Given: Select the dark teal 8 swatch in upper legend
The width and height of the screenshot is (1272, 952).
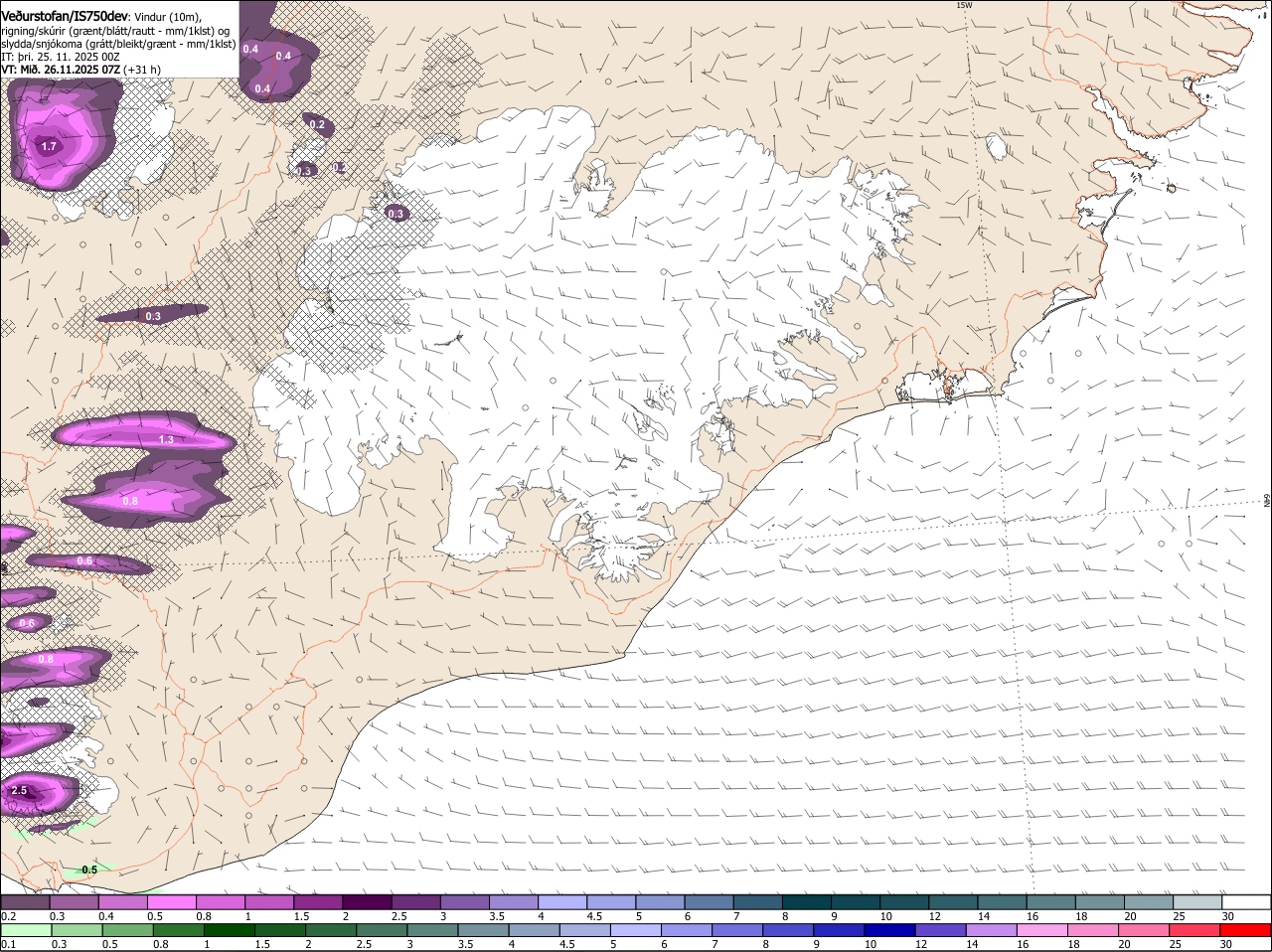Looking at the screenshot, I should tap(807, 901).
